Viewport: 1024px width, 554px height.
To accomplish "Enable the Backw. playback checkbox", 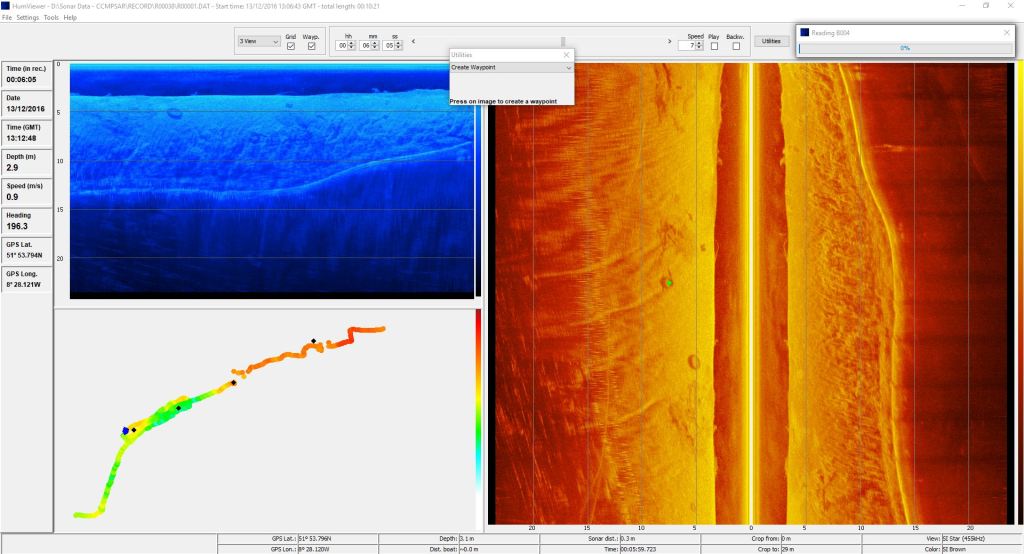I will pos(736,46).
